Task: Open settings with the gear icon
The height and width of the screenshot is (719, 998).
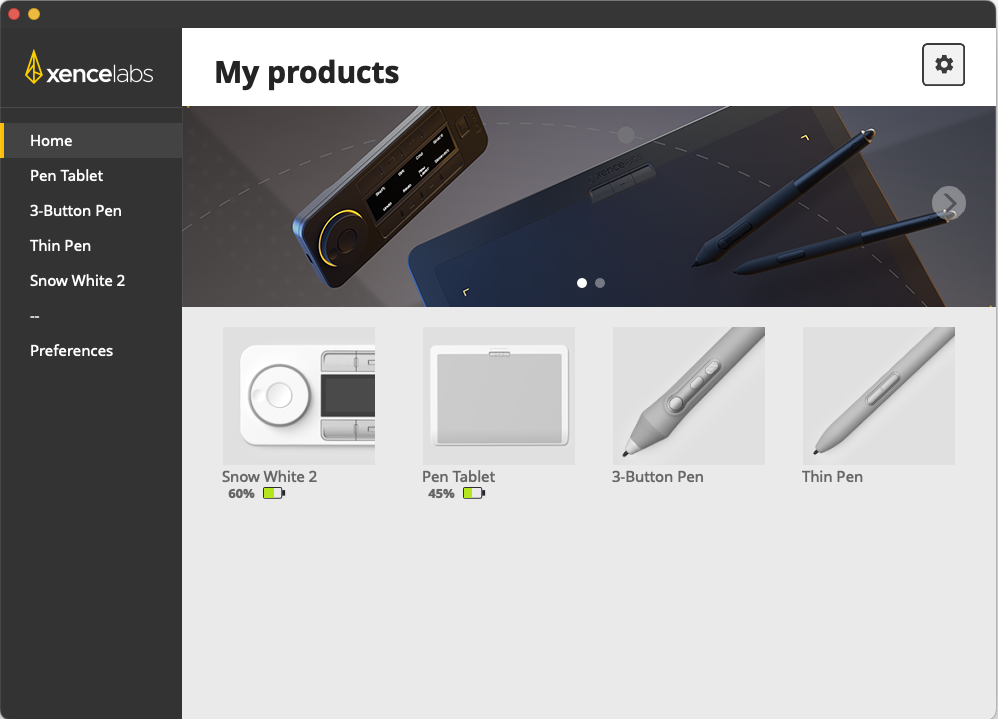Action: click(x=943, y=64)
